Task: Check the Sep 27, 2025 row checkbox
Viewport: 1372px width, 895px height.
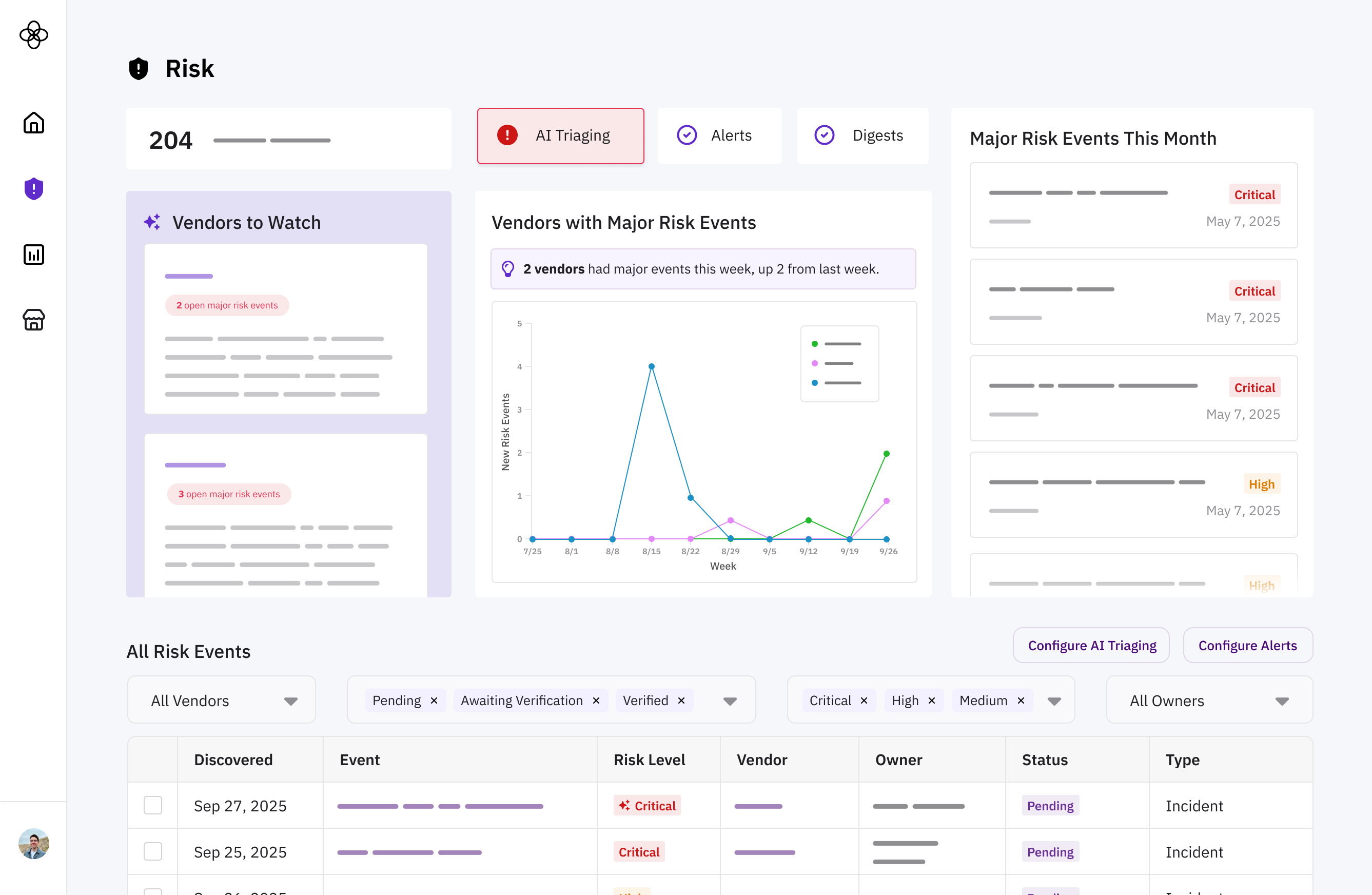Action: (153, 805)
